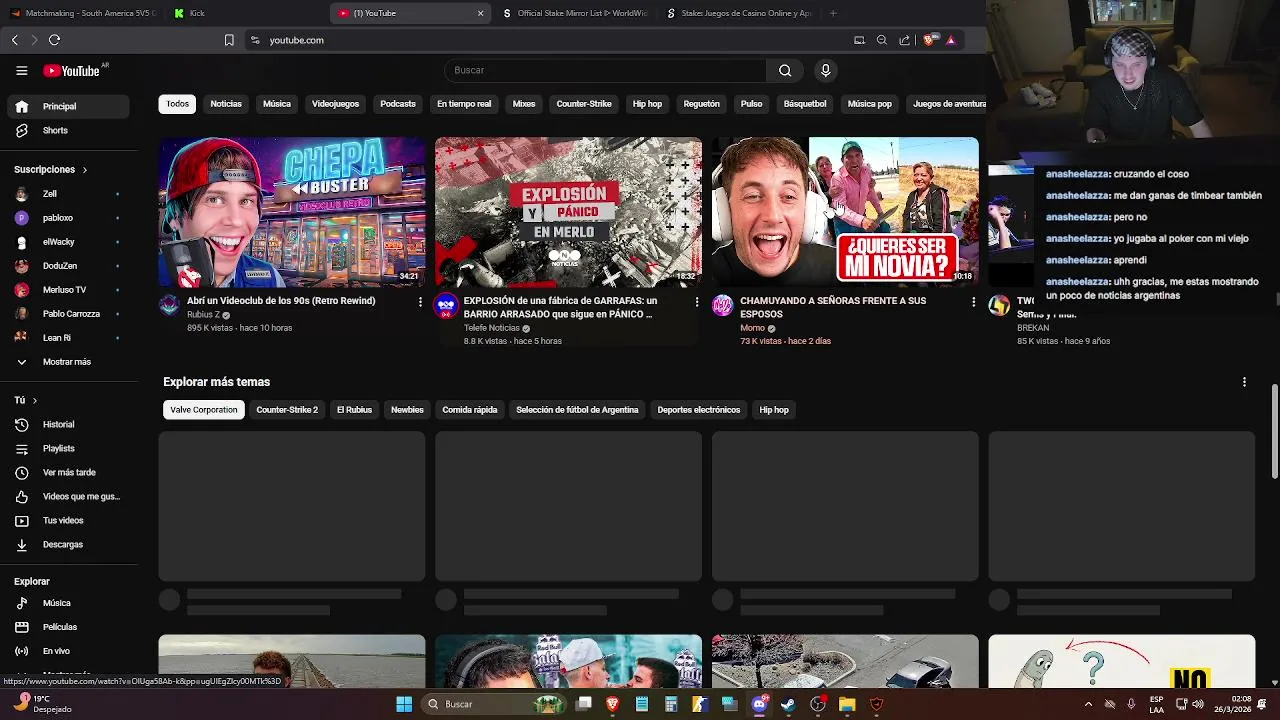
Task: Expand the Tú section chevron
Action: point(35,400)
